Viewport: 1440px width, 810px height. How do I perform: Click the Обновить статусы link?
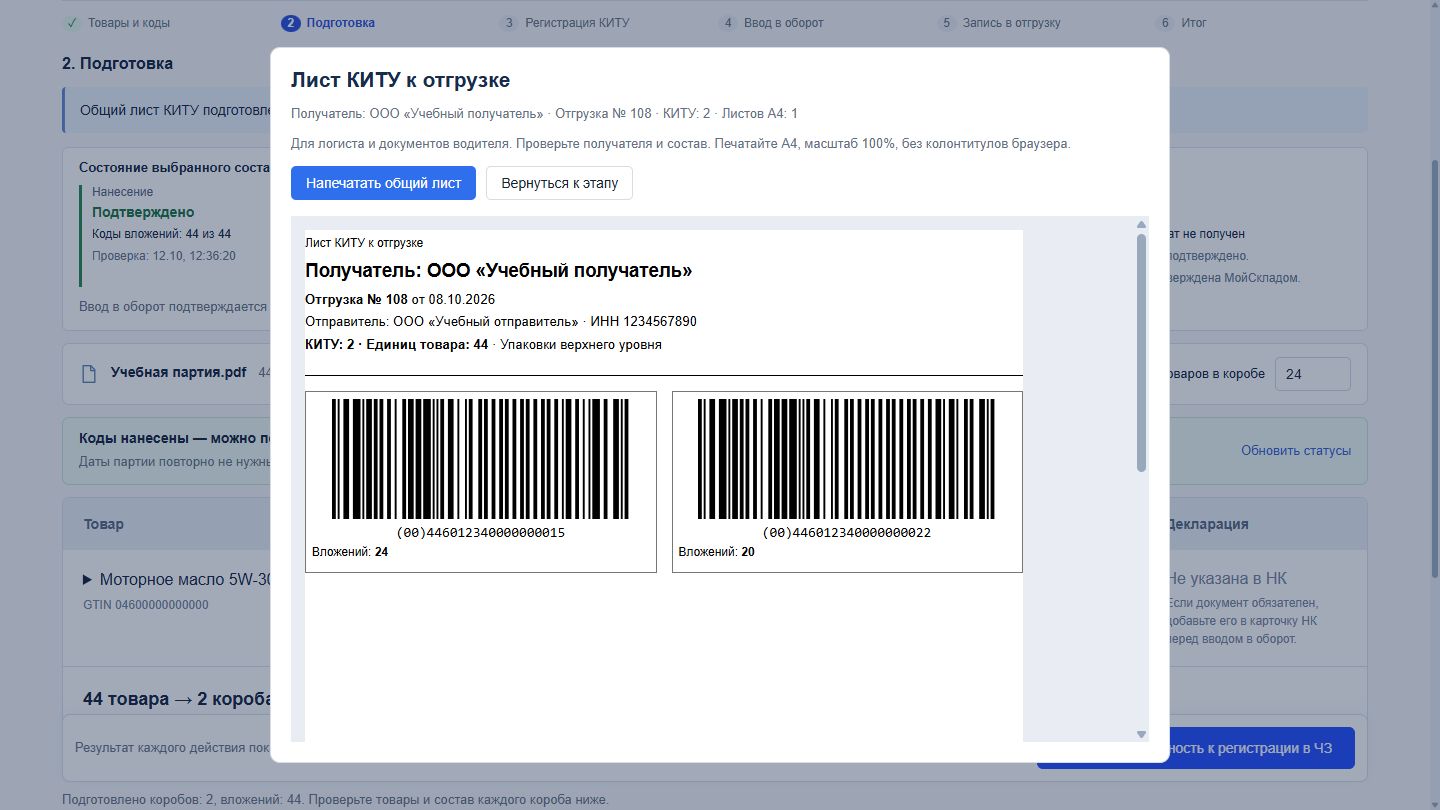click(x=1296, y=450)
